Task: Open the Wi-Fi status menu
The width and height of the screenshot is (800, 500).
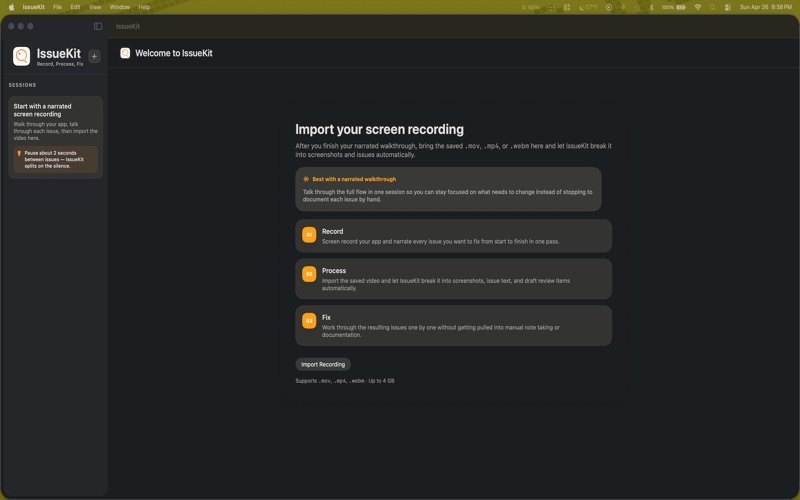Action: [x=698, y=7]
